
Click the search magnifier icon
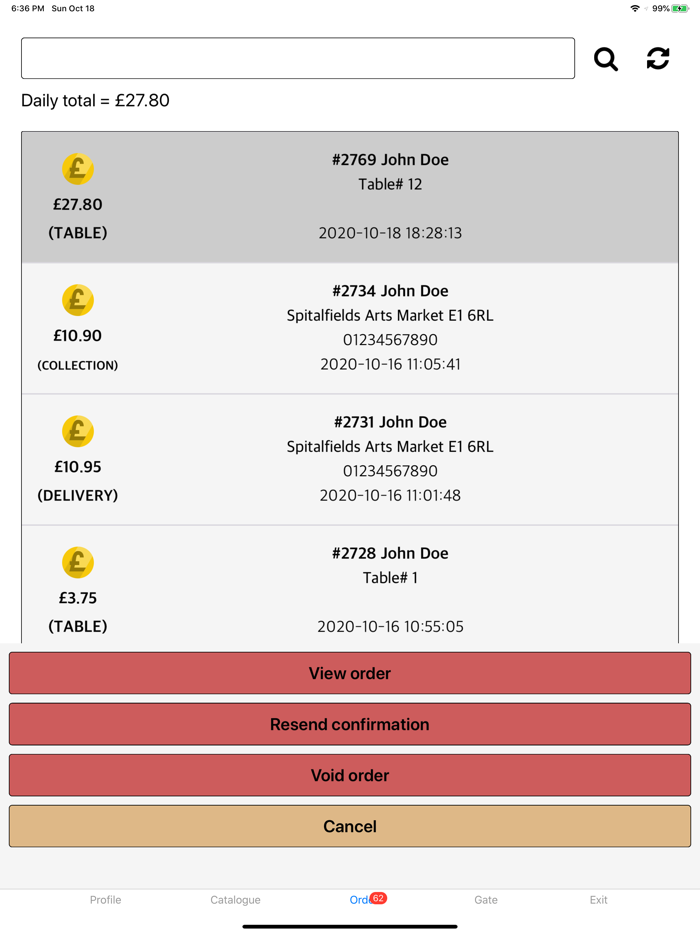click(606, 58)
